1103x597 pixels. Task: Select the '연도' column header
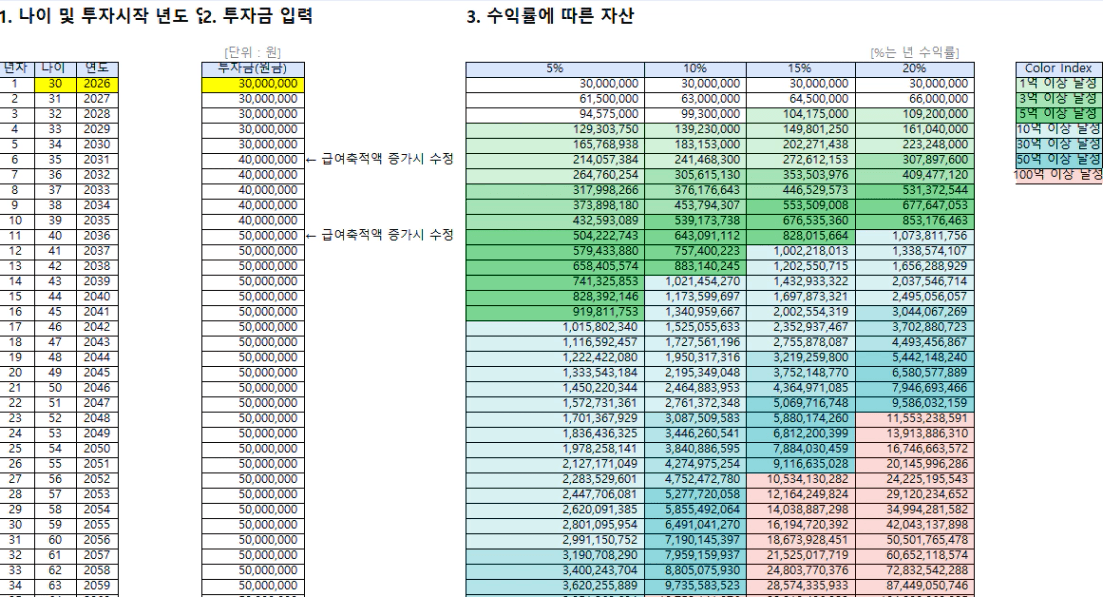(97, 69)
